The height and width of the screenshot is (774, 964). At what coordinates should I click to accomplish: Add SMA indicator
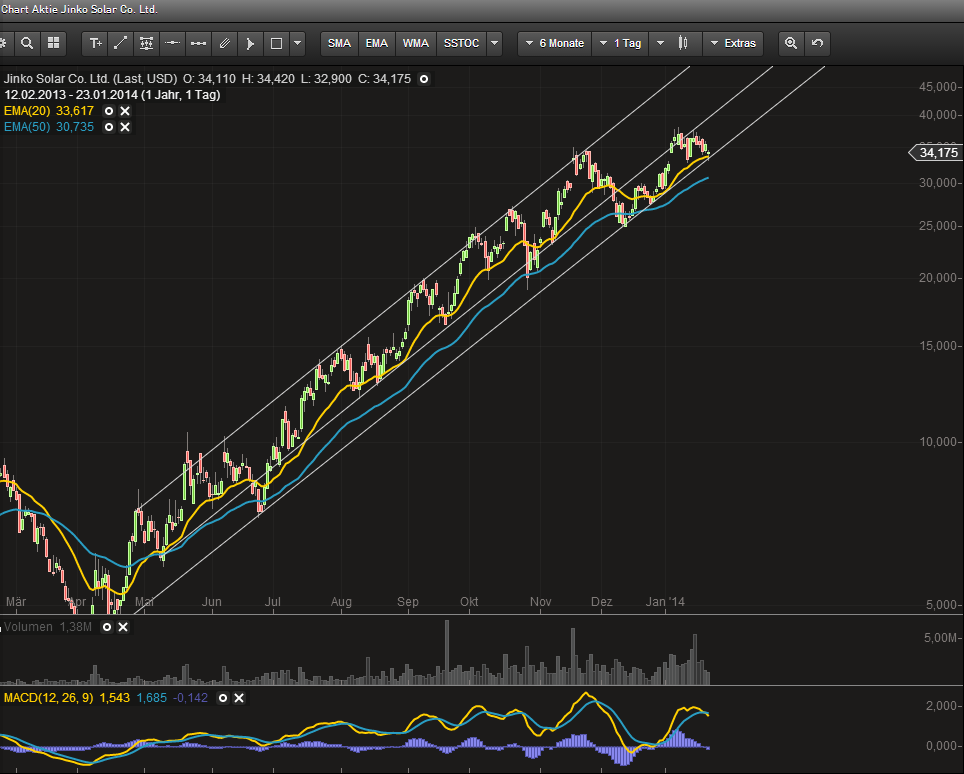click(x=339, y=43)
